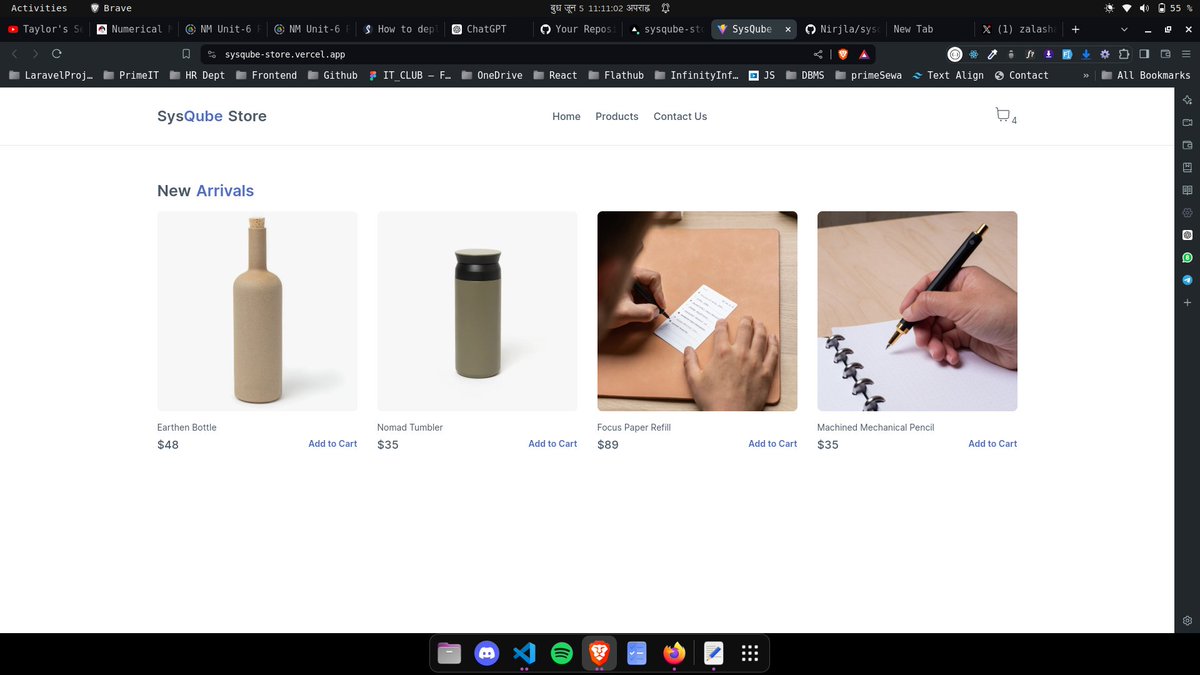Toggle the browser sidebar panel icon
Screen dimensions: 1200x675
tap(1144, 54)
